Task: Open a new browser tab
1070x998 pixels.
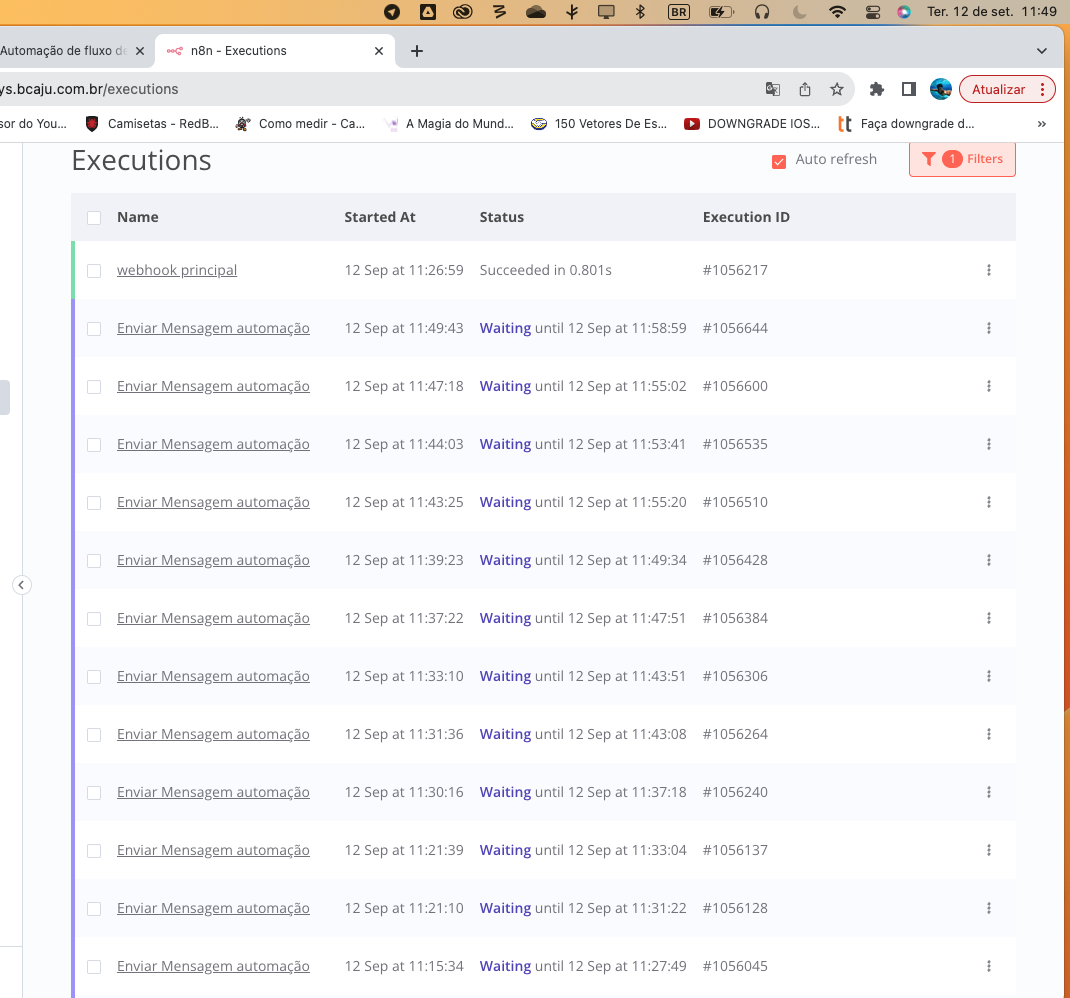Action: click(417, 51)
